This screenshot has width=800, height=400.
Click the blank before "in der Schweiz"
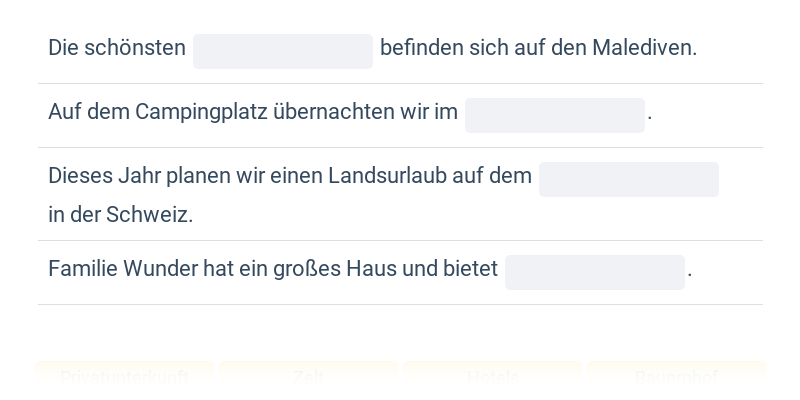click(x=629, y=179)
